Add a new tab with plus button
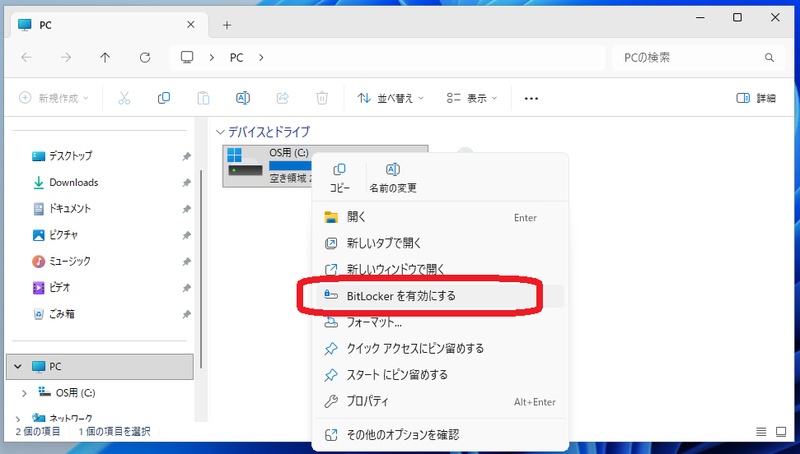The image size is (800, 454). click(x=227, y=25)
